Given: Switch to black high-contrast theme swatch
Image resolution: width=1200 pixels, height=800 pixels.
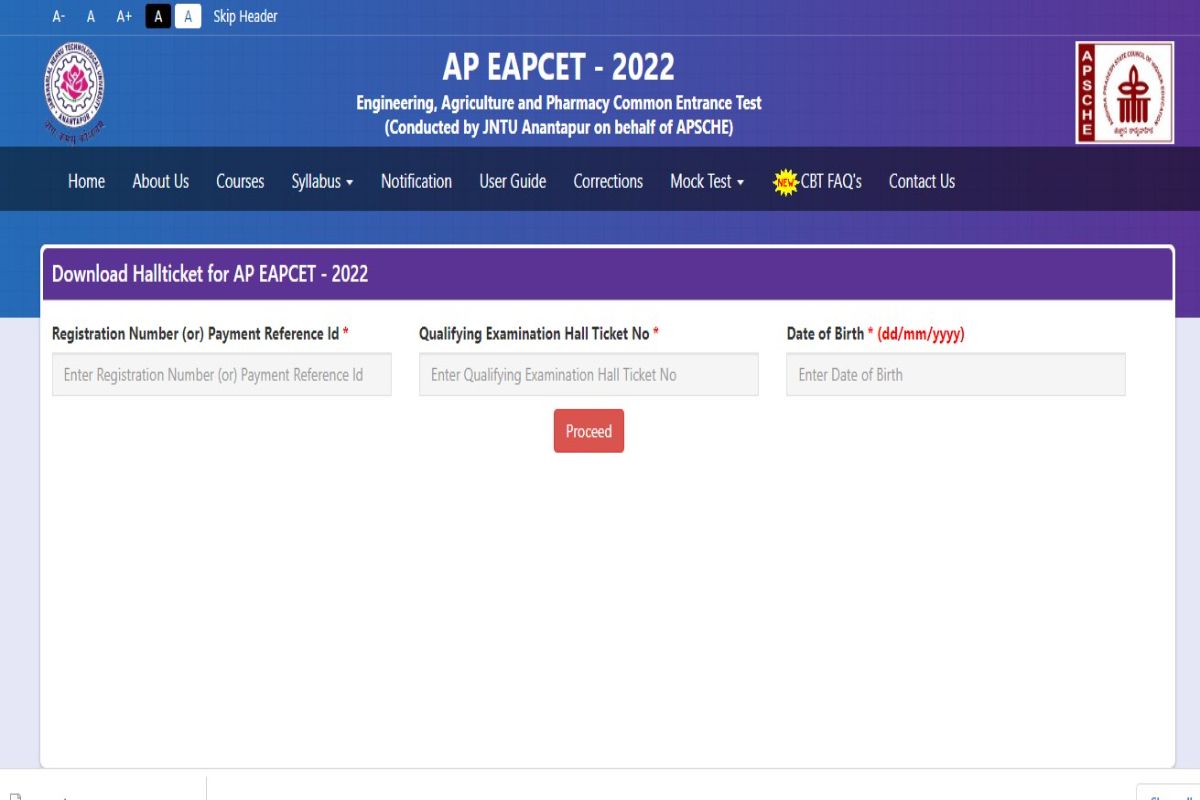Looking at the screenshot, I should point(158,16).
